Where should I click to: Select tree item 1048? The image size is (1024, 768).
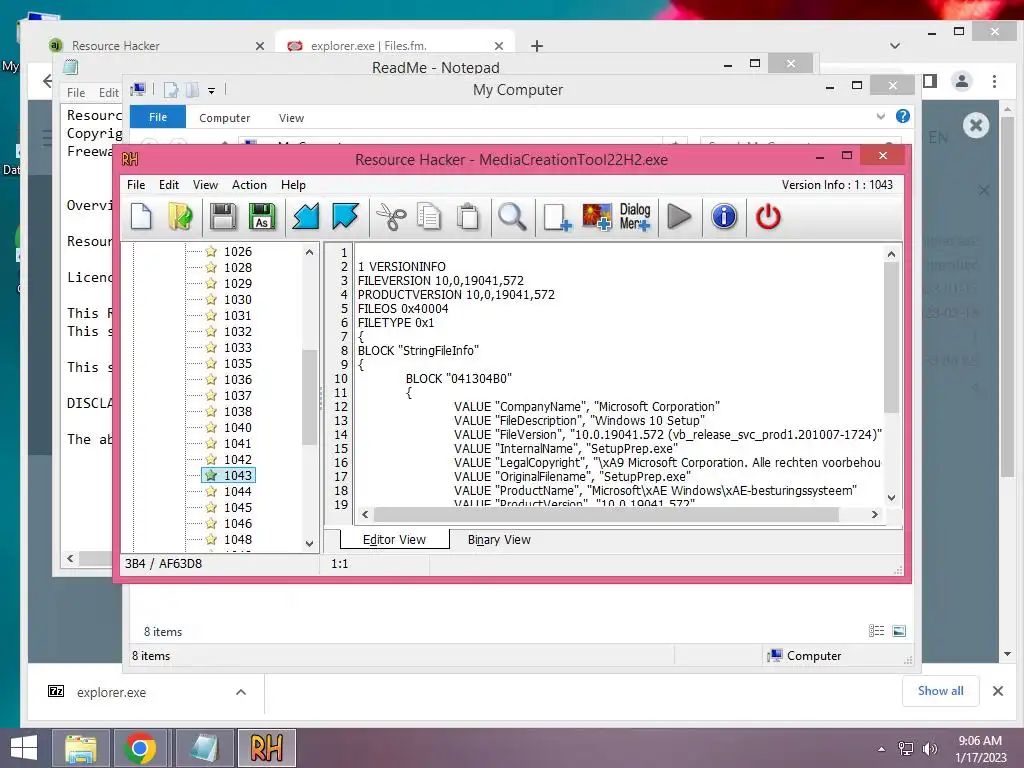pyautogui.click(x=238, y=539)
